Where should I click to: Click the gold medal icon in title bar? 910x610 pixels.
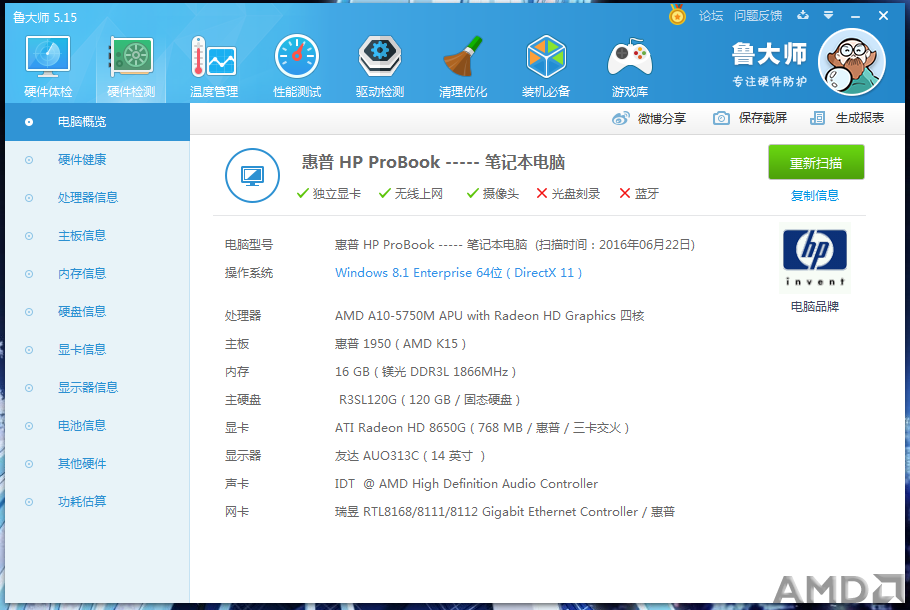pyautogui.click(x=677, y=15)
